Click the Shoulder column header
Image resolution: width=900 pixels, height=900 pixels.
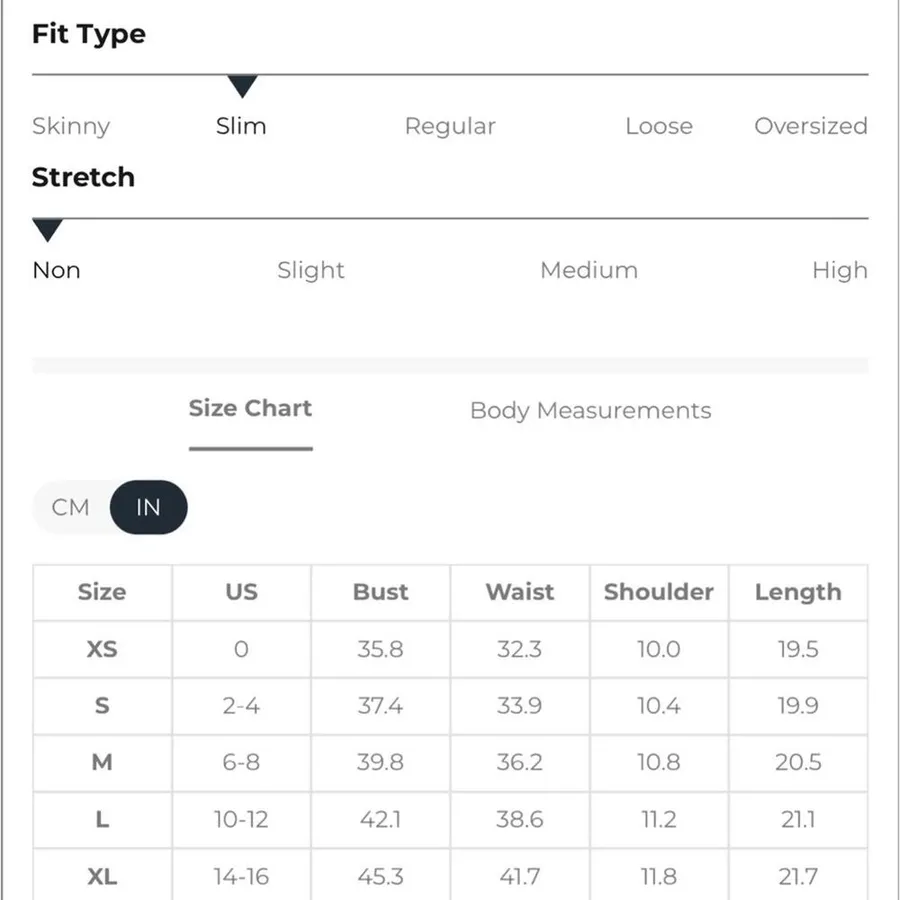pos(659,592)
